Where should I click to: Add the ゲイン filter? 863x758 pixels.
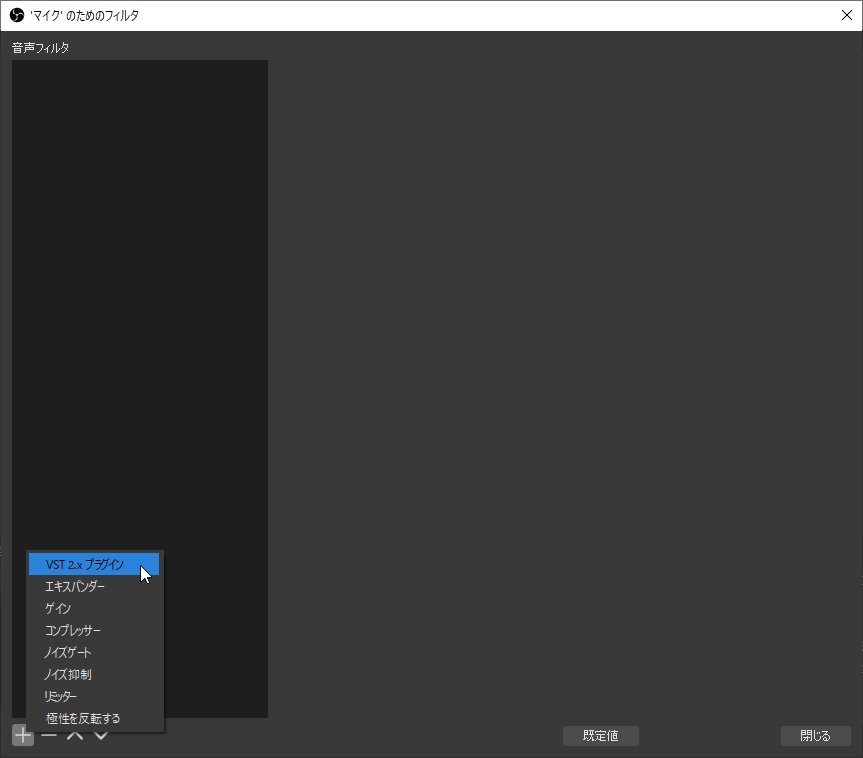pos(94,608)
